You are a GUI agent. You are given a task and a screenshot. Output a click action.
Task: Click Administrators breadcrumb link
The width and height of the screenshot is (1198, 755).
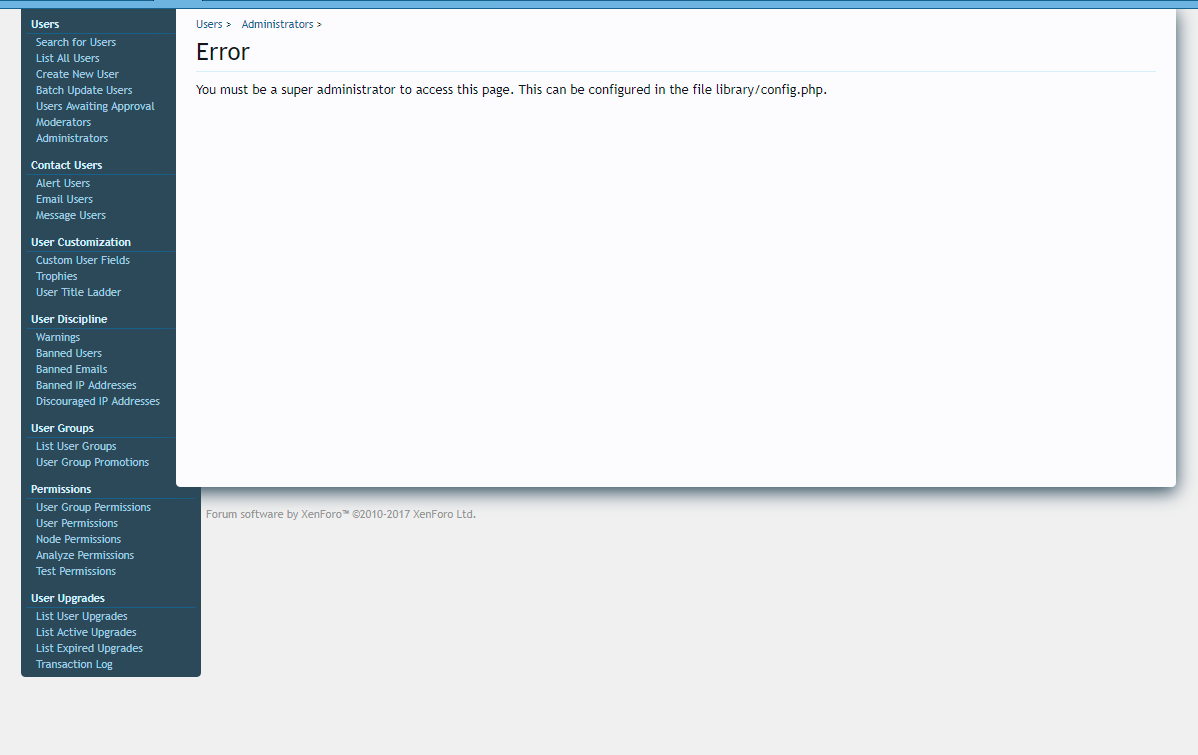click(277, 24)
